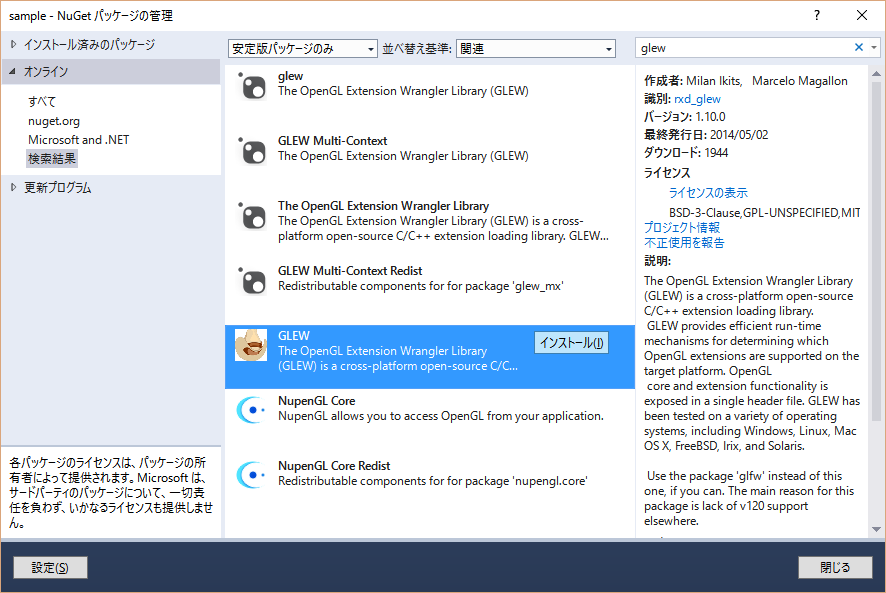Close the NuGet package manager window
886x593 pixels.
point(862,15)
